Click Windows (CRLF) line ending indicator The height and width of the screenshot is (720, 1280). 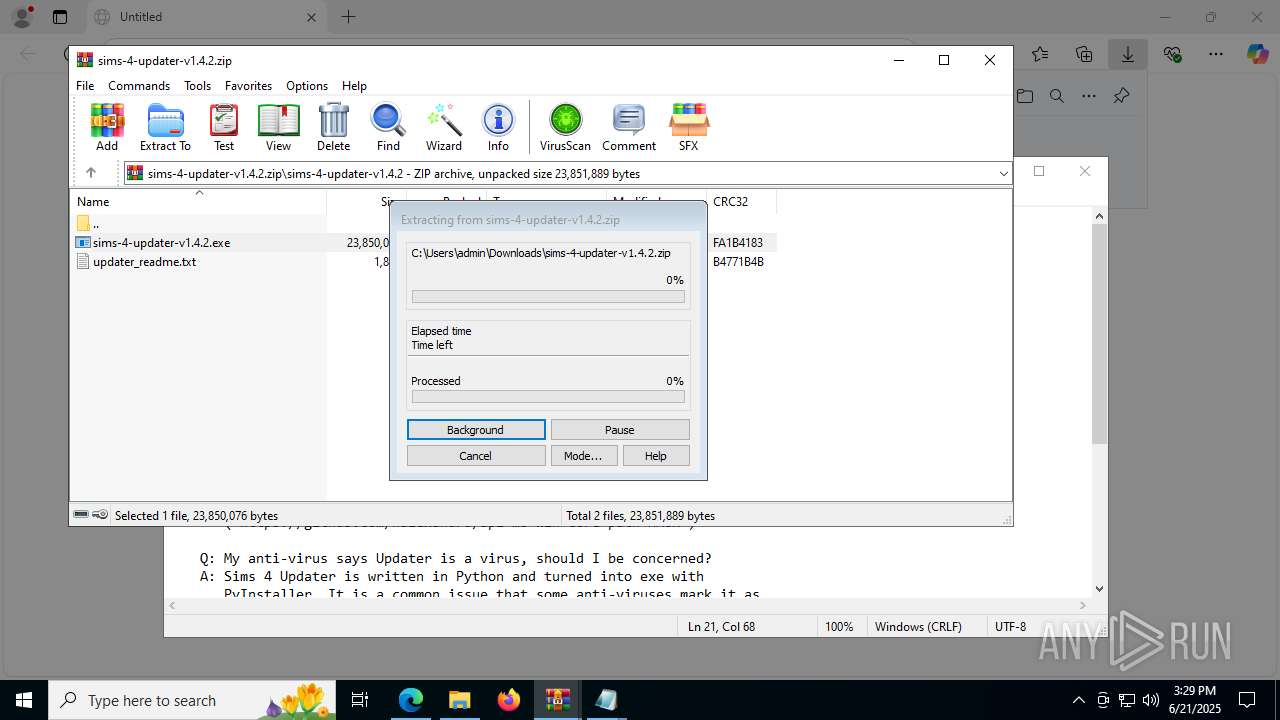click(x=918, y=626)
